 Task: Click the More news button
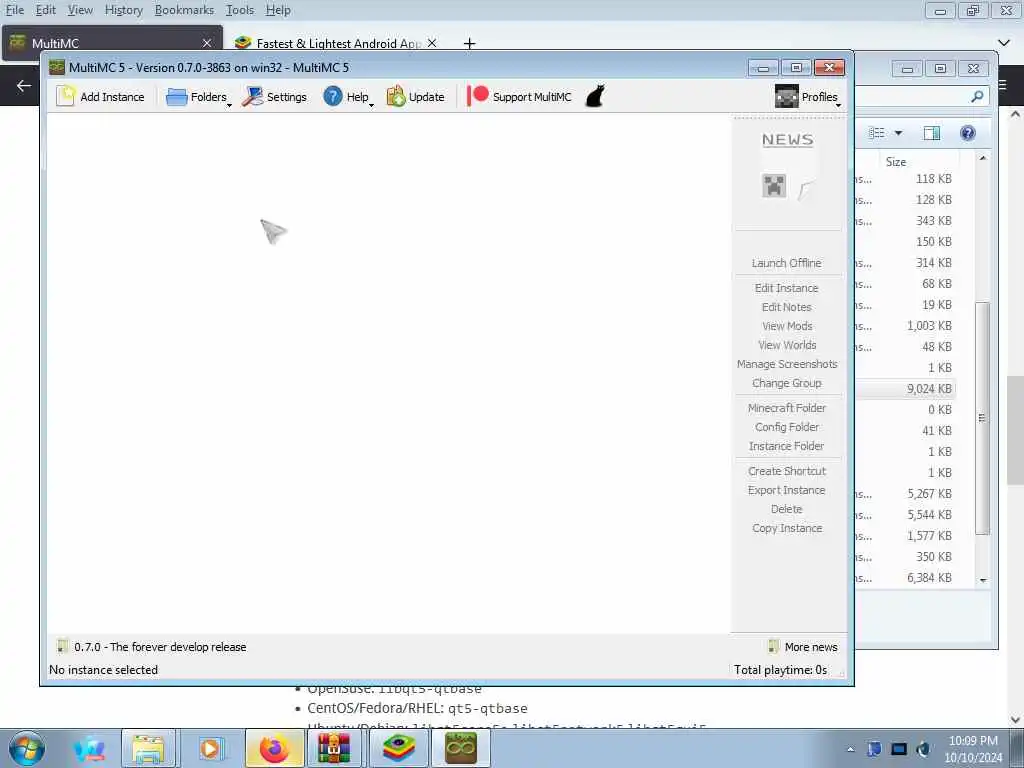pos(803,647)
